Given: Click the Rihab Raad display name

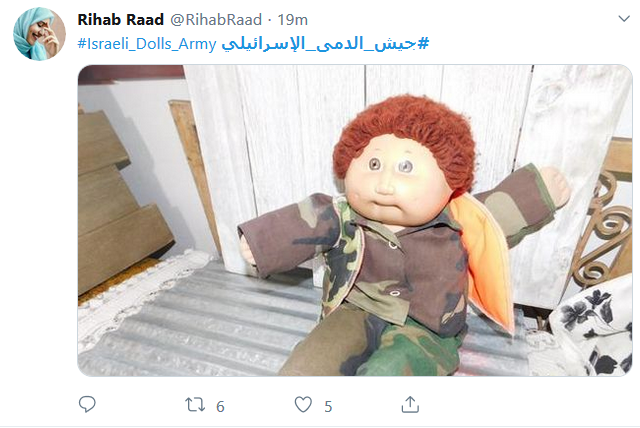Looking at the screenshot, I should tap(121, 19).
